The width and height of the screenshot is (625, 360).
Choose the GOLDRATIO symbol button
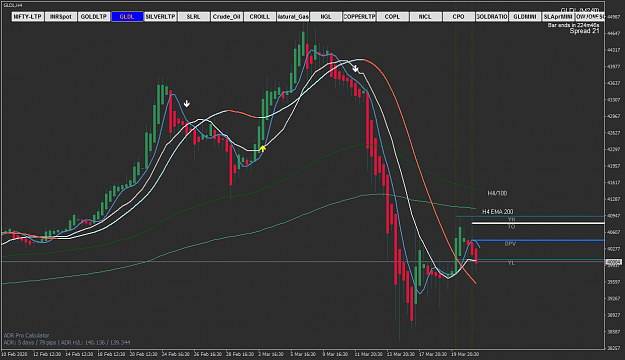pos(491,17)
